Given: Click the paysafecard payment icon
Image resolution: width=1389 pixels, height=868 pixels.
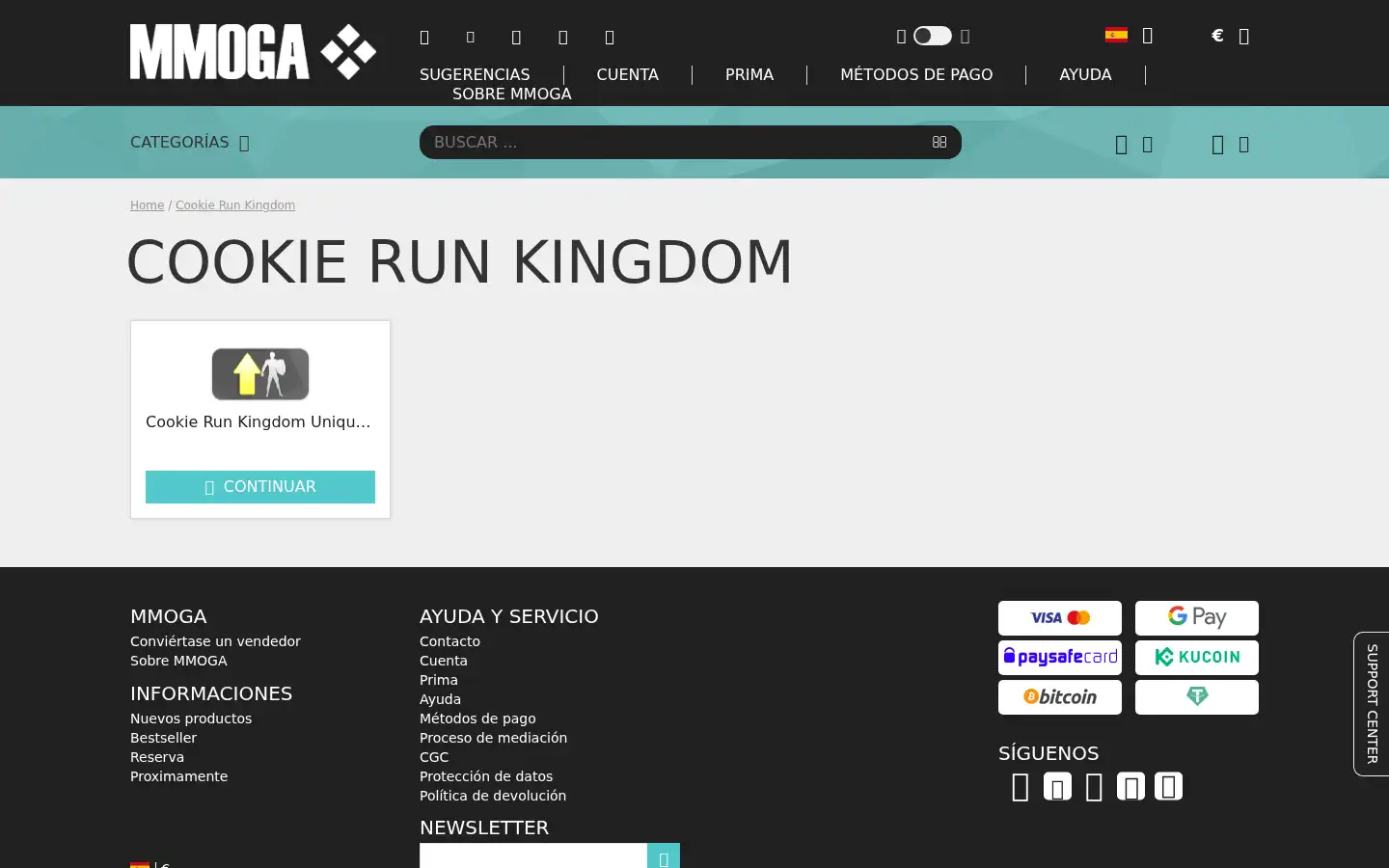Looking at the screenshot, I should [x=1060, y=658].
